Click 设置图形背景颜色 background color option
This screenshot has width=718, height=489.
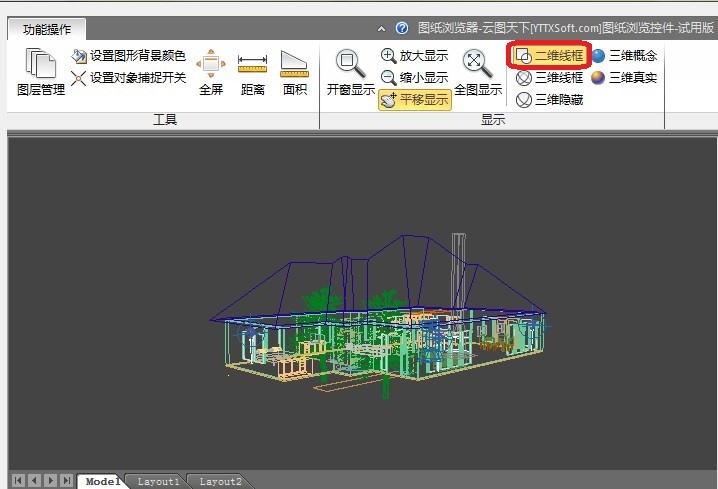tap(128, 56)
